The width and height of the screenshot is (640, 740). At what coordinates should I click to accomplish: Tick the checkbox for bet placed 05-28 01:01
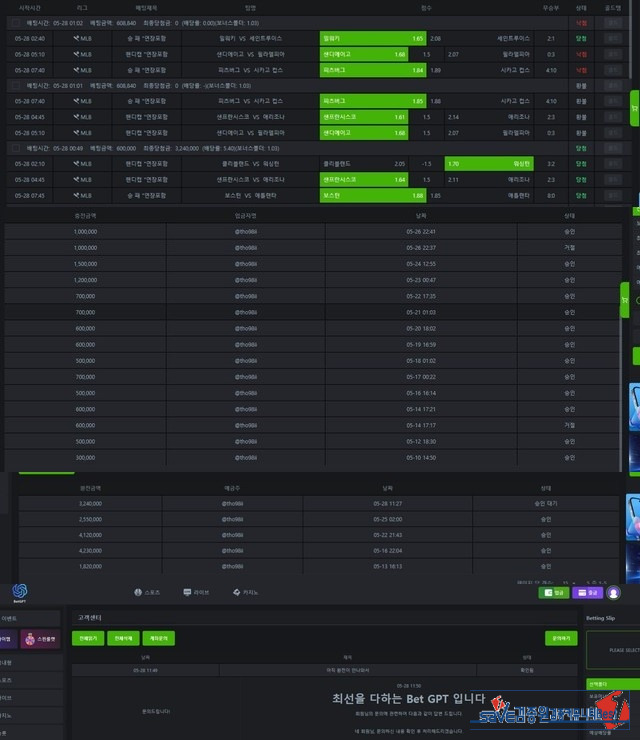[x=16, y=85]
